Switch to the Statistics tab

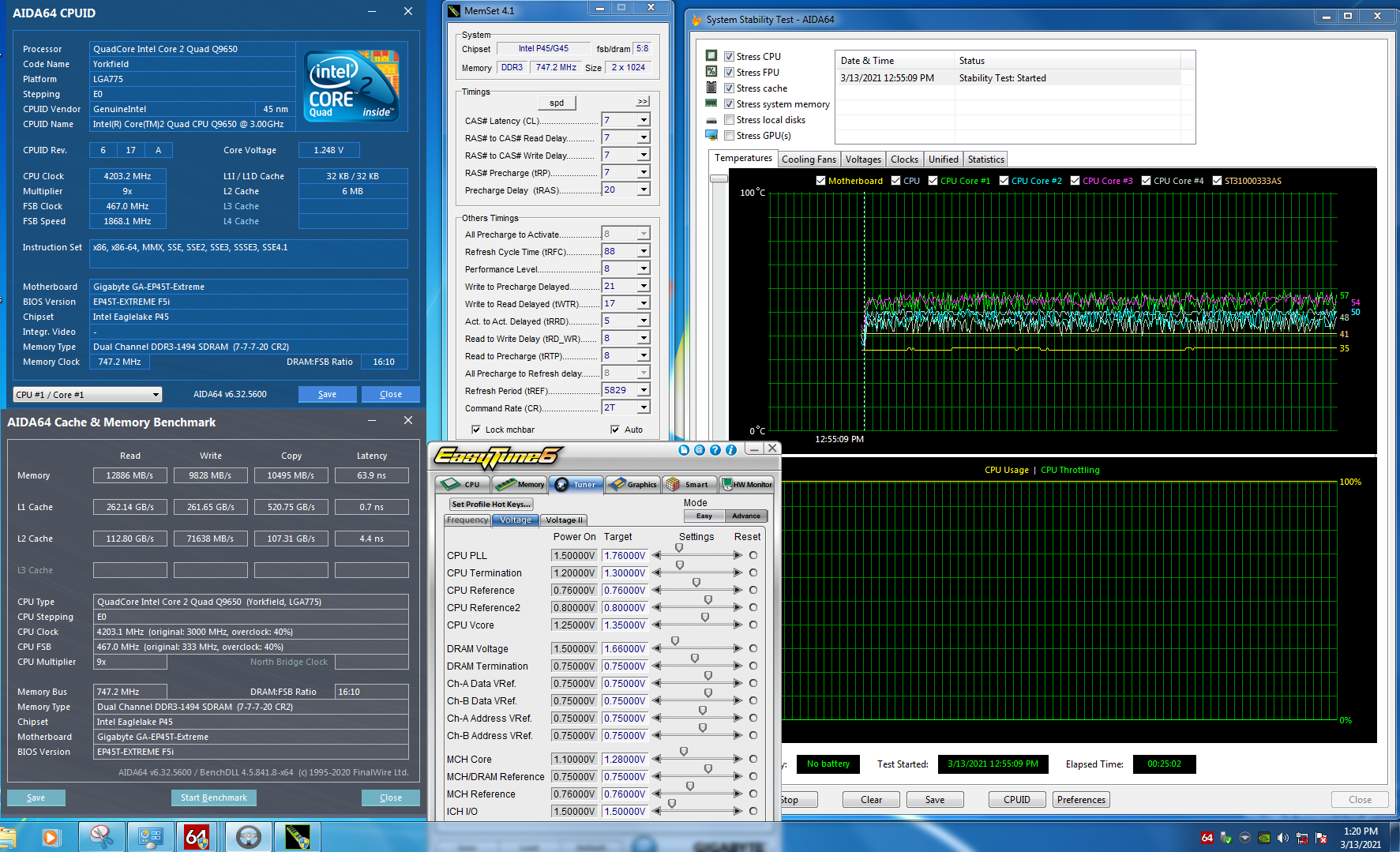tap(985, 160)
